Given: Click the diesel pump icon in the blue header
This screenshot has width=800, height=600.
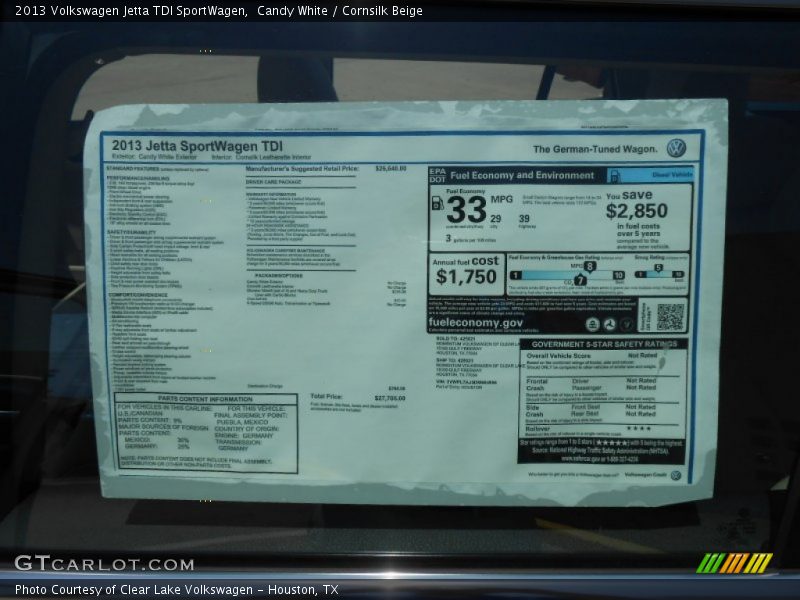Looking at the screenshot, I should click(614, 176).
